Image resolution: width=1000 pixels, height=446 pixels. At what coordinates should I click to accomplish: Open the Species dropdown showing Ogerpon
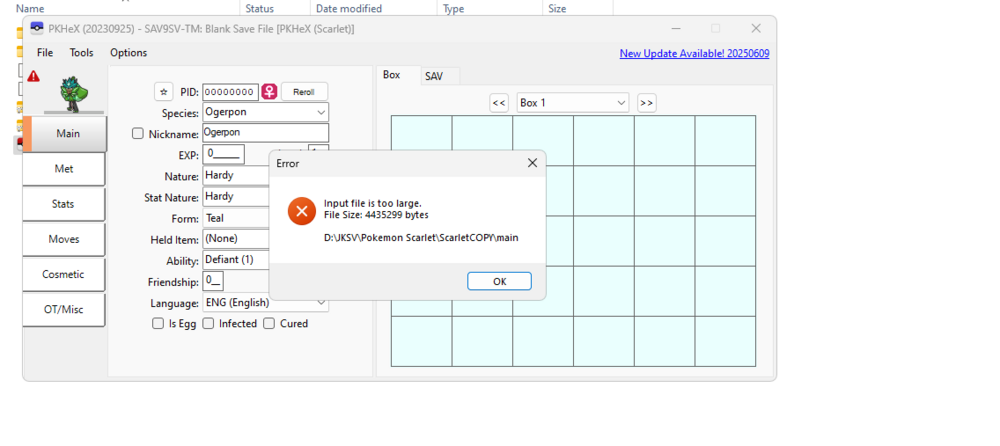tap(265, 113)
